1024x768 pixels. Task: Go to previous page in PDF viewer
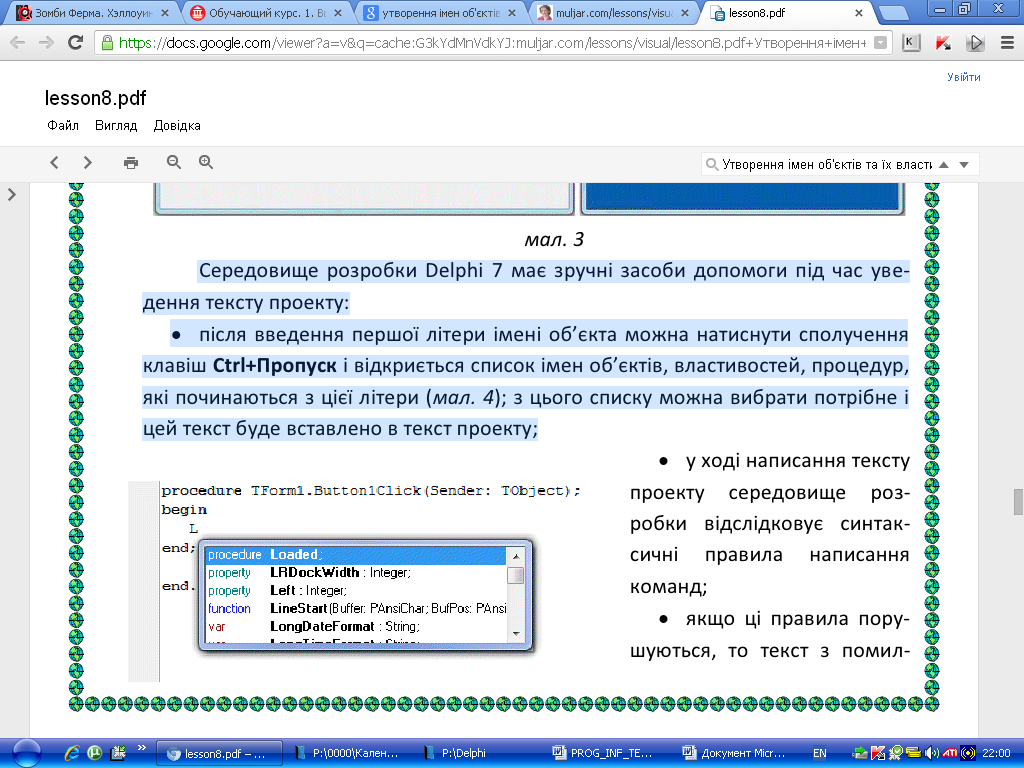tap(55, 163)
